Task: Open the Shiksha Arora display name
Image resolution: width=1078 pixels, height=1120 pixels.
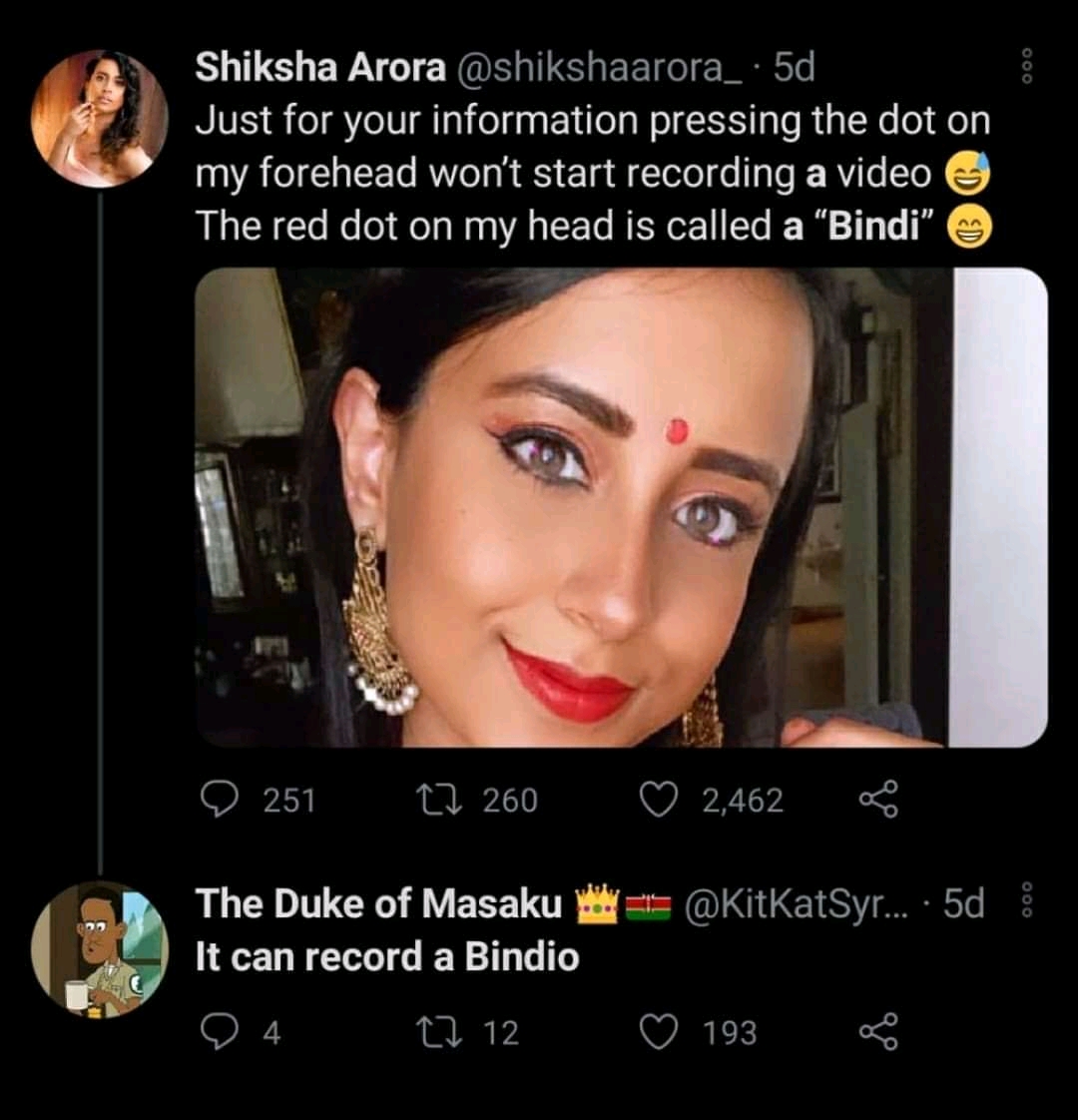Action: 319,67
